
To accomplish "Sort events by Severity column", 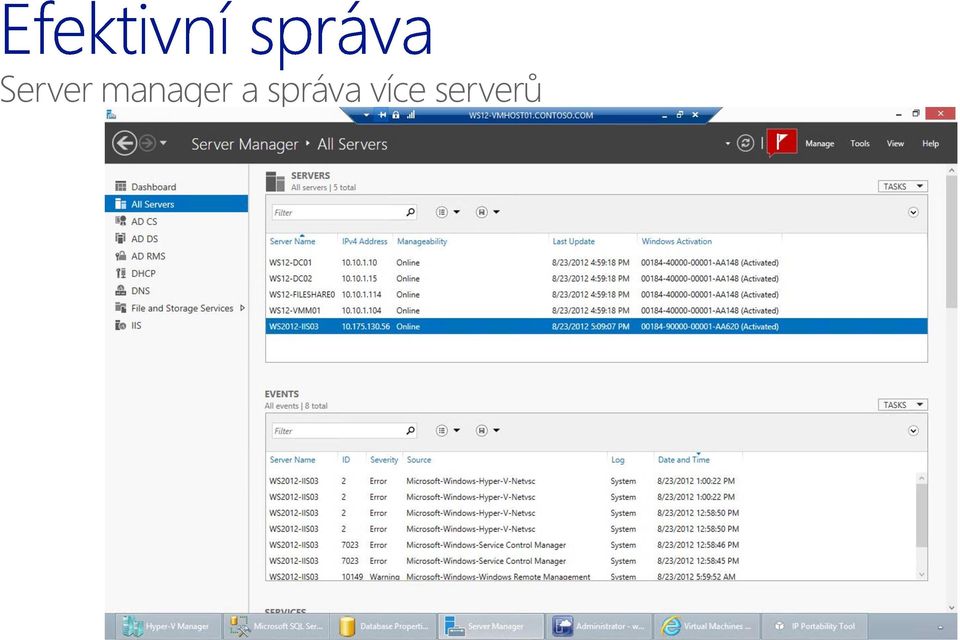I will [384, 460].
